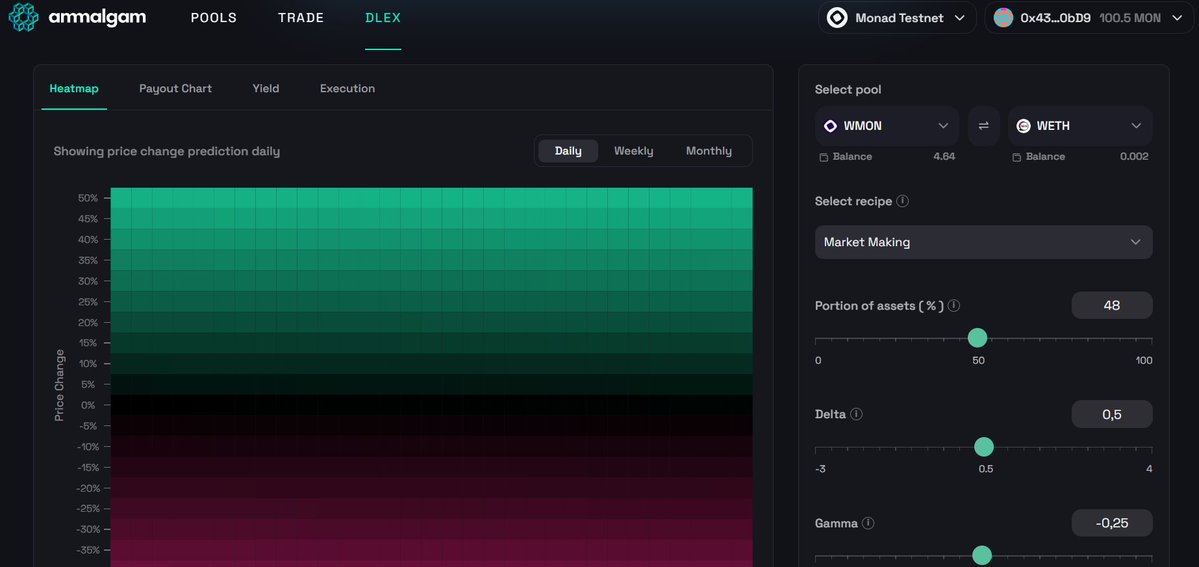1199x567 pixels.
Task: Click the WETH balance value 0.002
Action: coord(1134,157)
